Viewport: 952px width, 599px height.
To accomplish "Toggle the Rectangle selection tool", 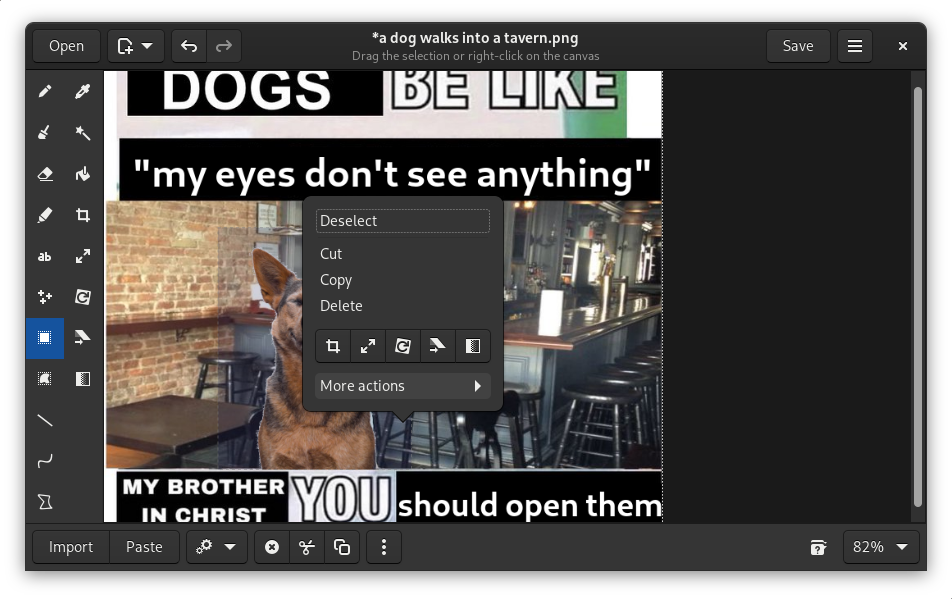I will (45, 338).
